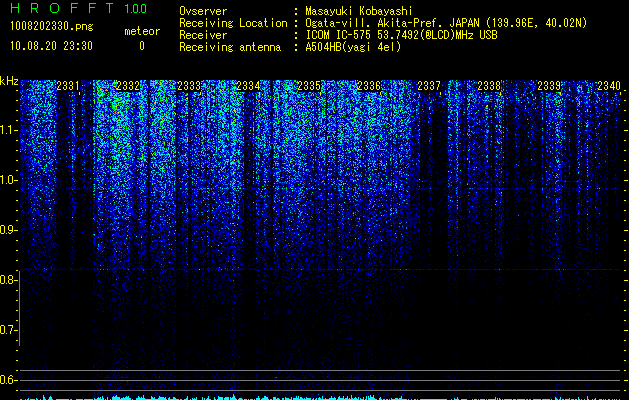The image size is (629, 400).
Task: Click the HROFFT 1.0.0 title text
Action: [x=78, y=8]
